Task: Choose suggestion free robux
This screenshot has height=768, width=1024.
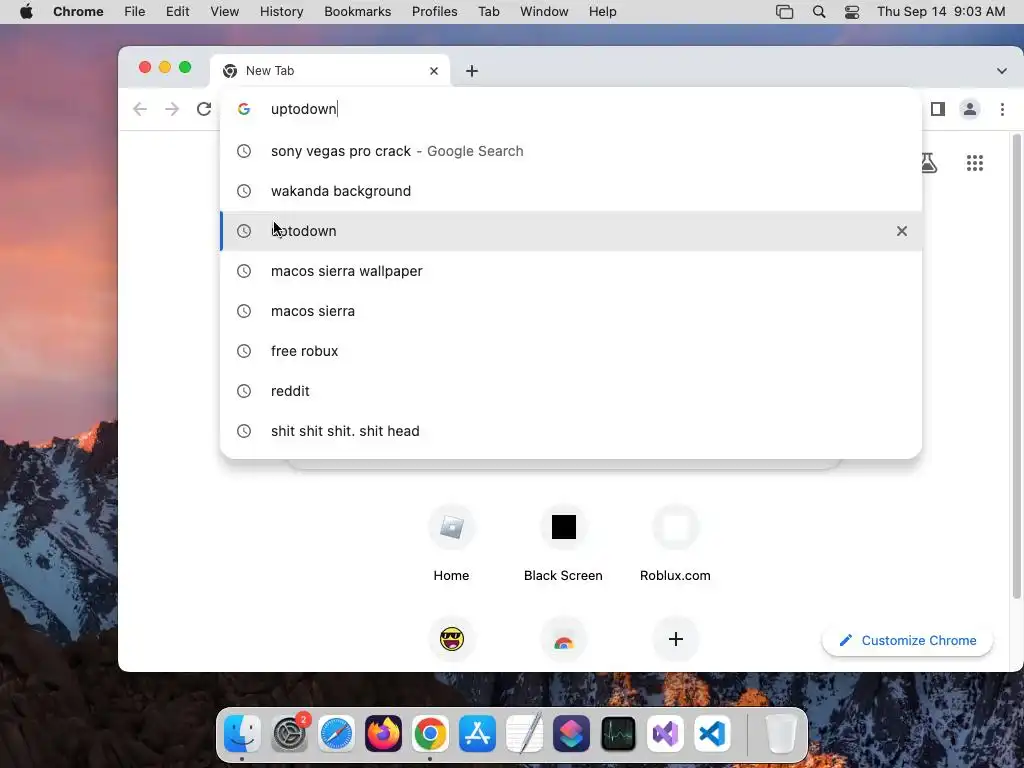Action: (571, 351)
